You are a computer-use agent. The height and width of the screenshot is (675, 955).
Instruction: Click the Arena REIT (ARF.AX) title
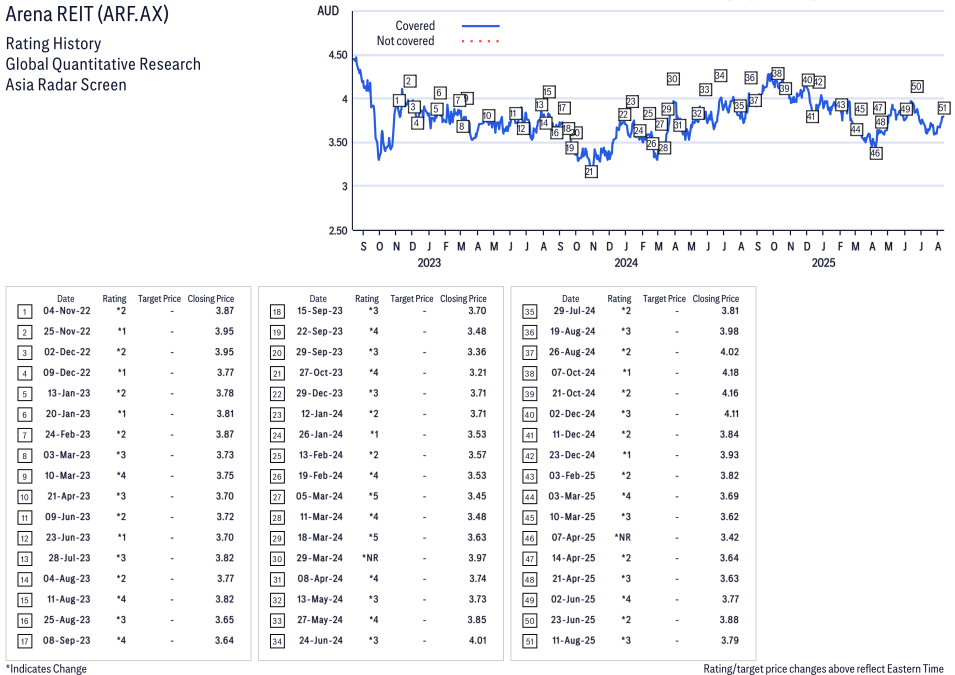pos(87,13)
